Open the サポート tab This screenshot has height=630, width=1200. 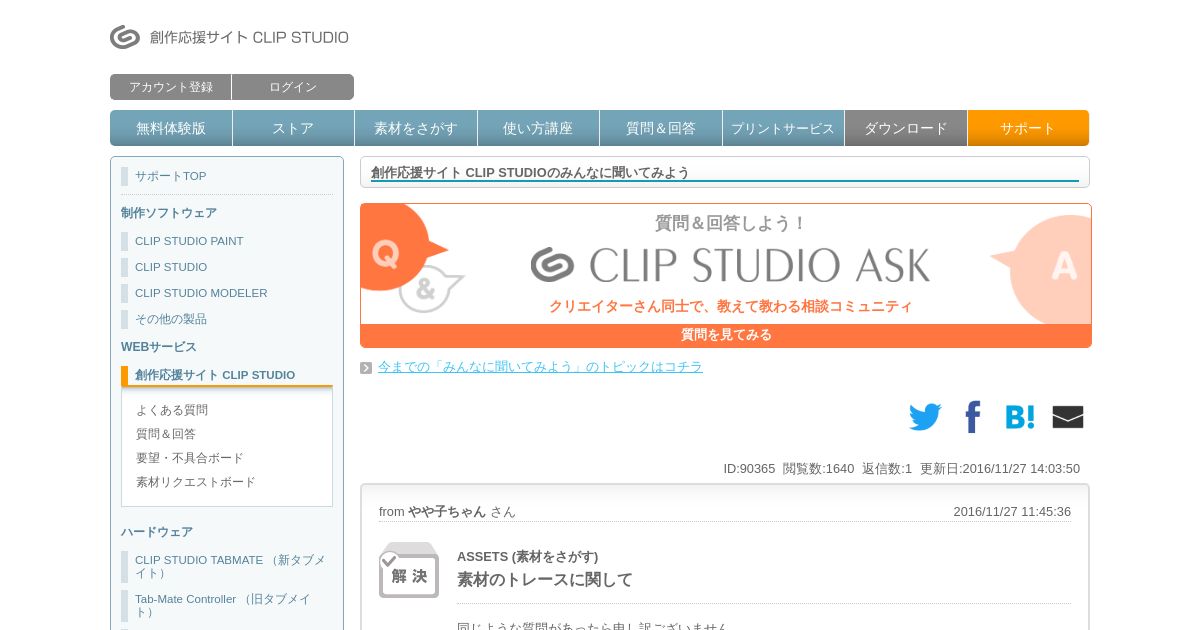(1028, 128)
